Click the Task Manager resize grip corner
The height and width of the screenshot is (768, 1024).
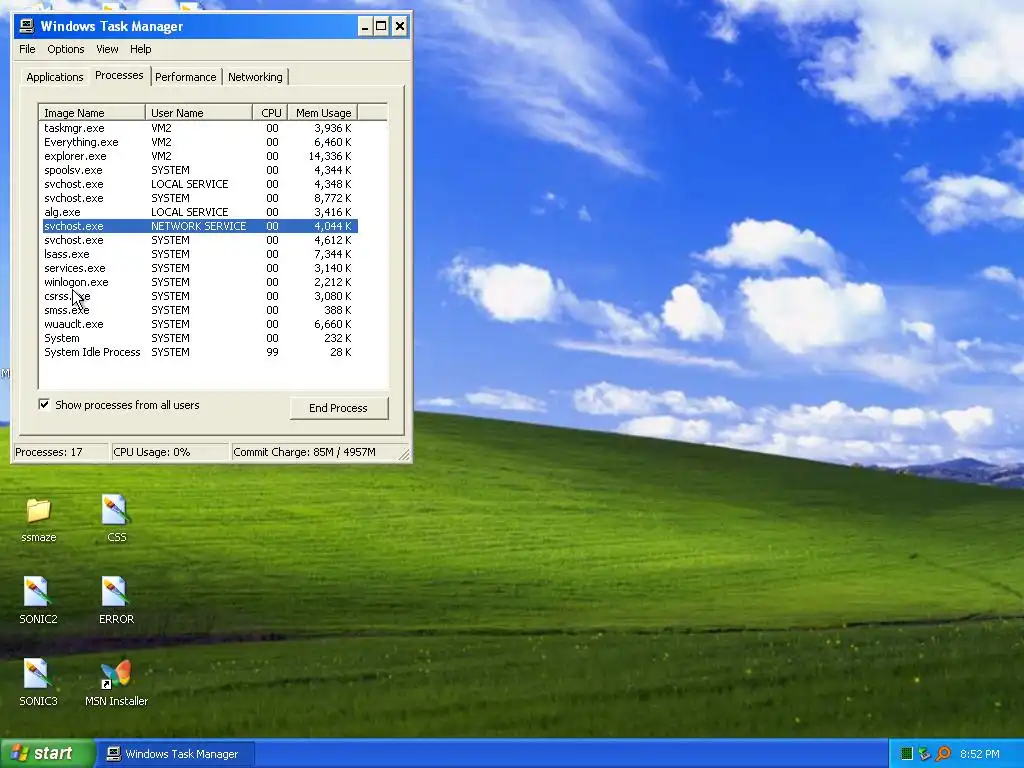(405, 455)
